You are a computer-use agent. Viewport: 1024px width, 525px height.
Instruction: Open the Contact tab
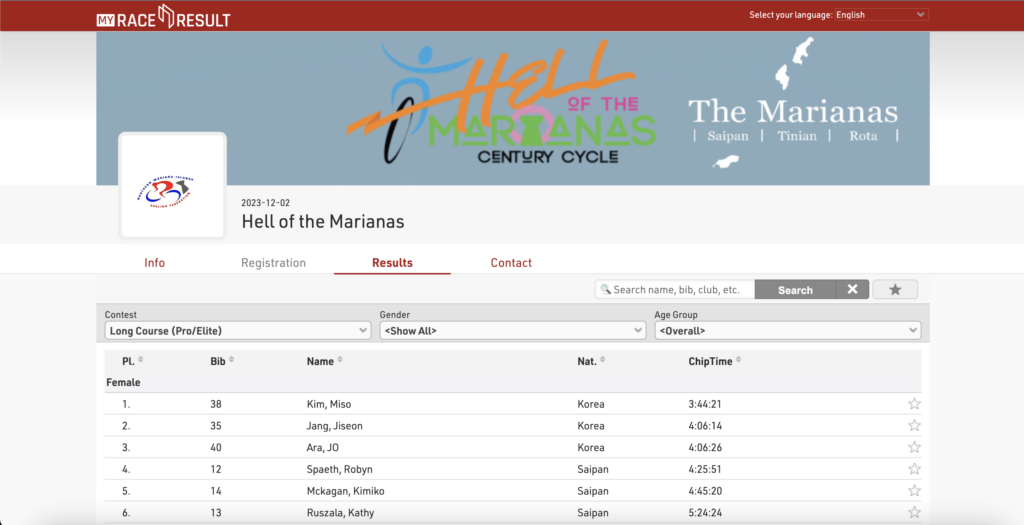(x=511, y=263)
